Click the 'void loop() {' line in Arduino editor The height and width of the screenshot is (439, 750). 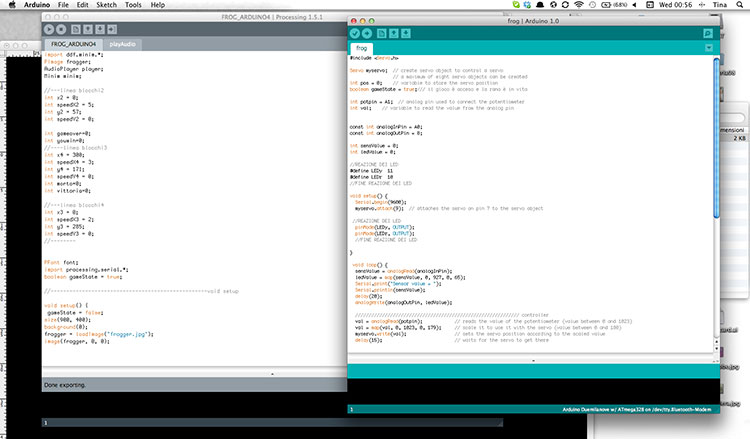(x=370, y=265)
